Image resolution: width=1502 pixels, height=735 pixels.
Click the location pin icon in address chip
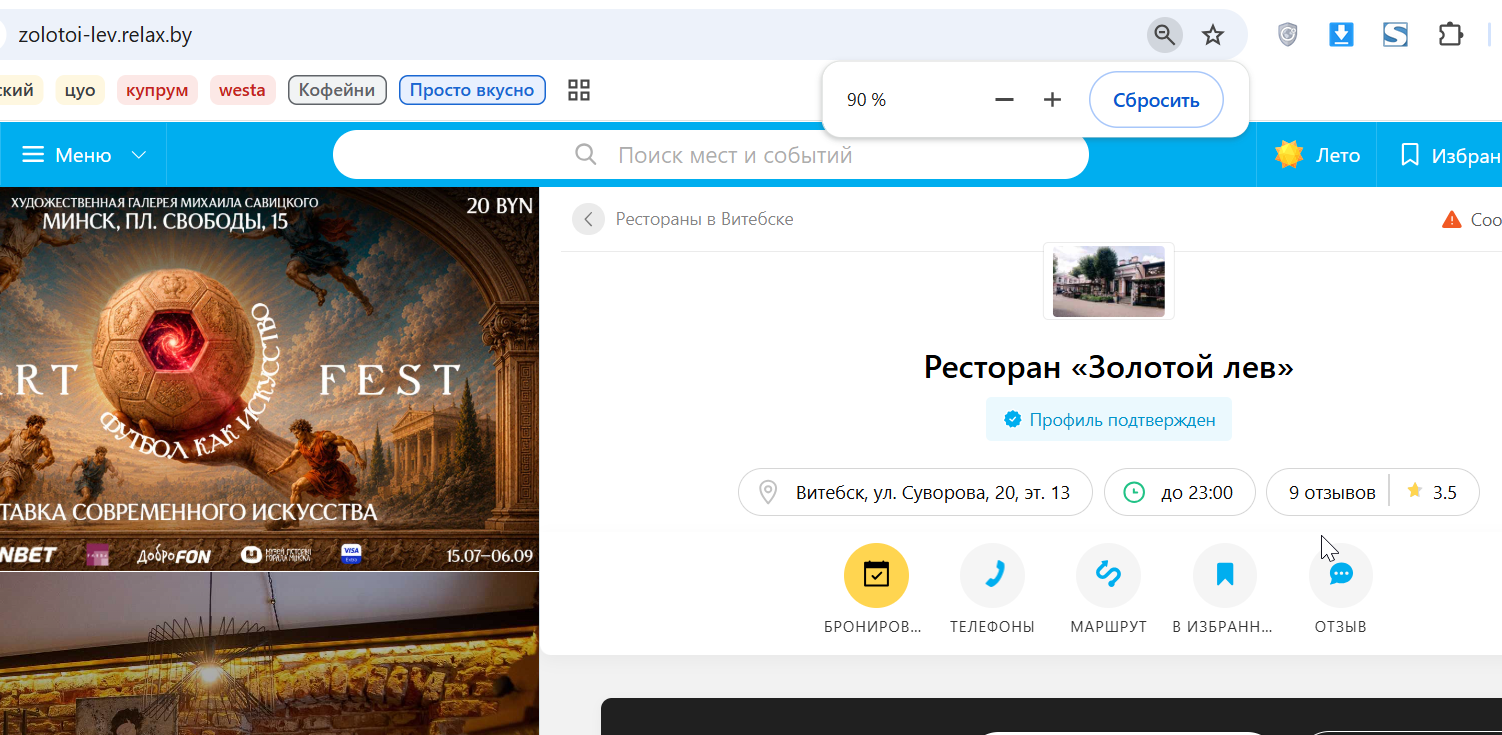pos(768,492)
